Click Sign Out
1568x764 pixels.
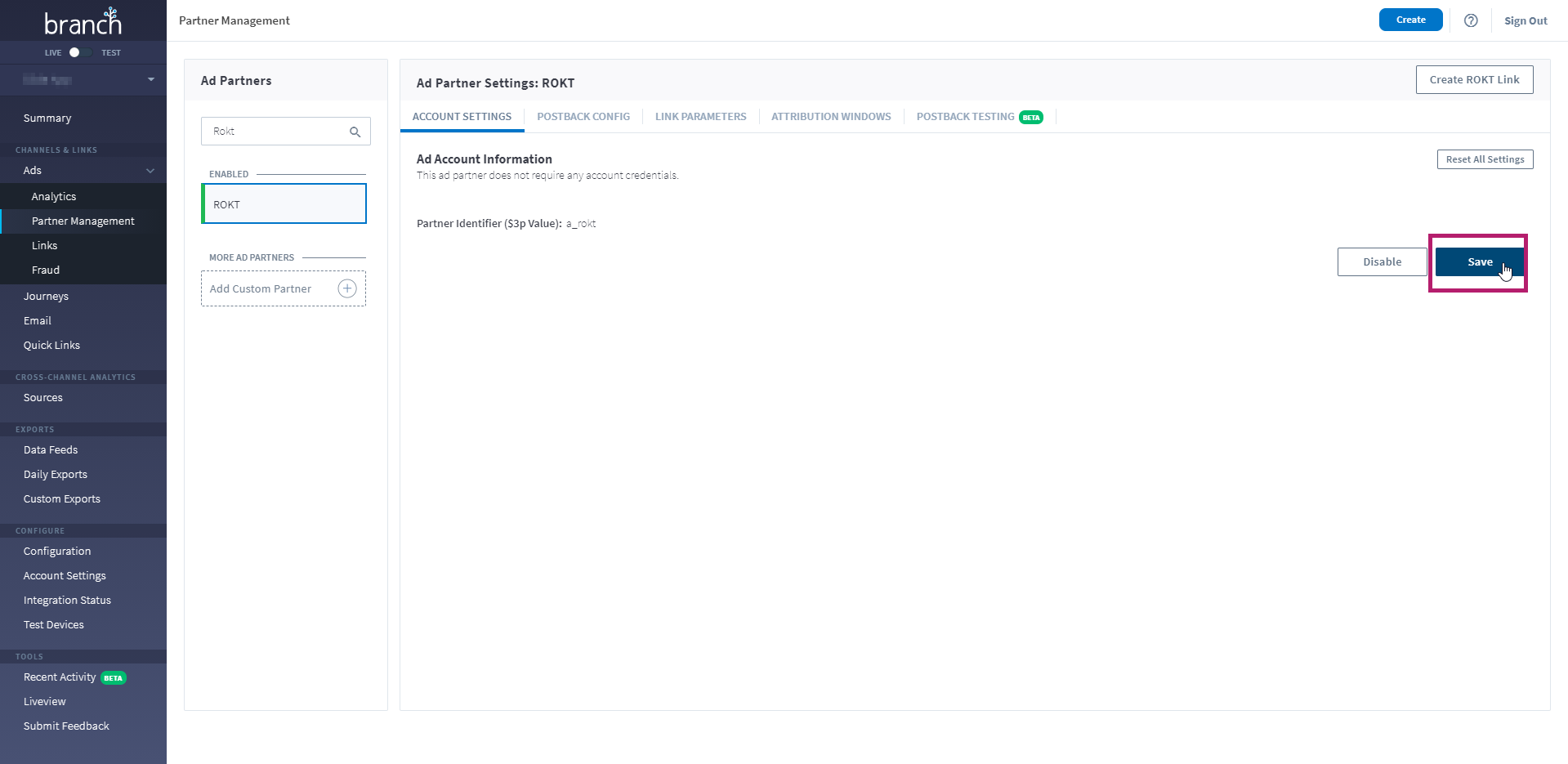click(1526, 20)
